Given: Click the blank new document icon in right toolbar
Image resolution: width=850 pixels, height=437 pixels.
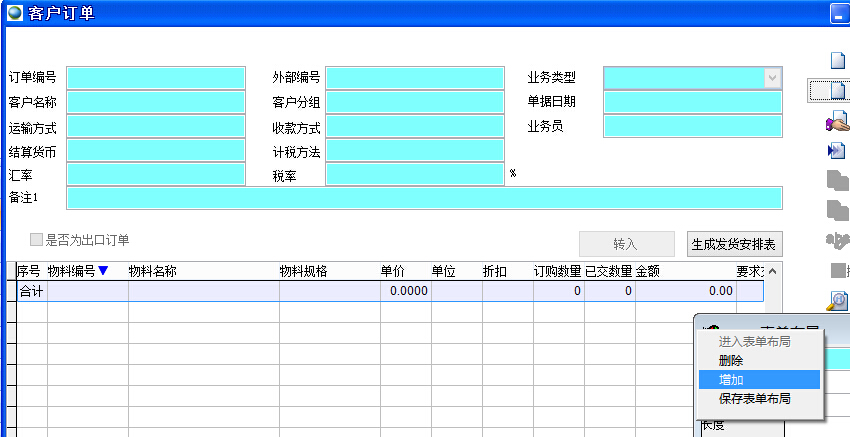Looking at the screenshot, I should click(837, 60).
